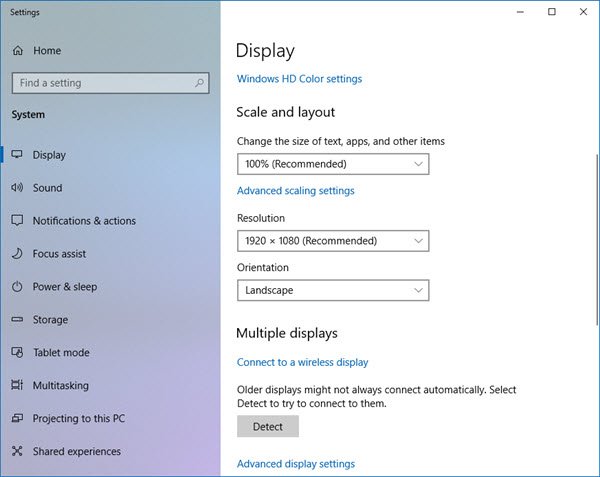The width and height of the screenshot is (600, 477).
Task: Open the 1920 × 1080 resolution dropdown
Action: (x=333, y=241)
